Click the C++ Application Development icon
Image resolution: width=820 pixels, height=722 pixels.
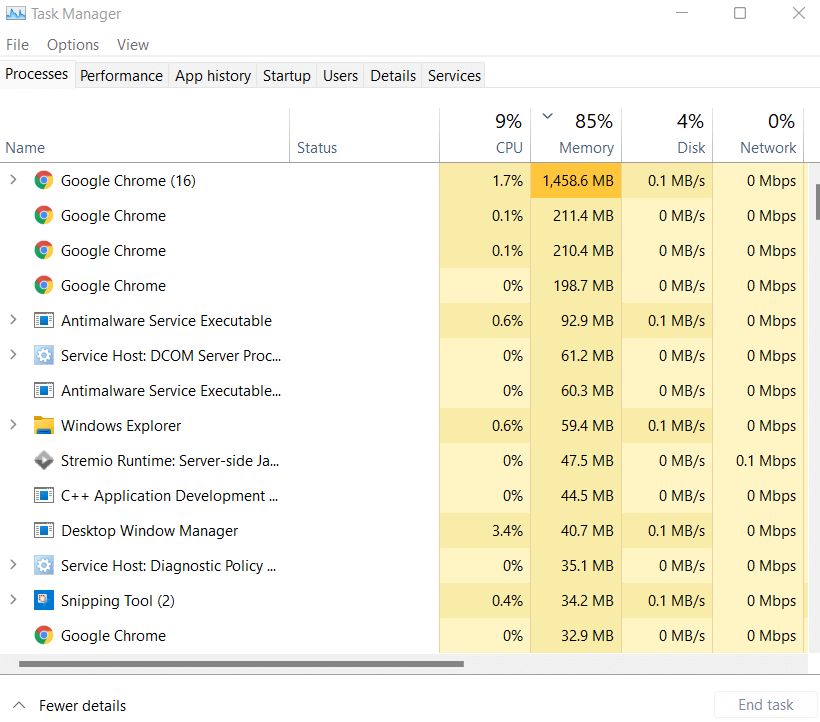click(x=43, y=496)
